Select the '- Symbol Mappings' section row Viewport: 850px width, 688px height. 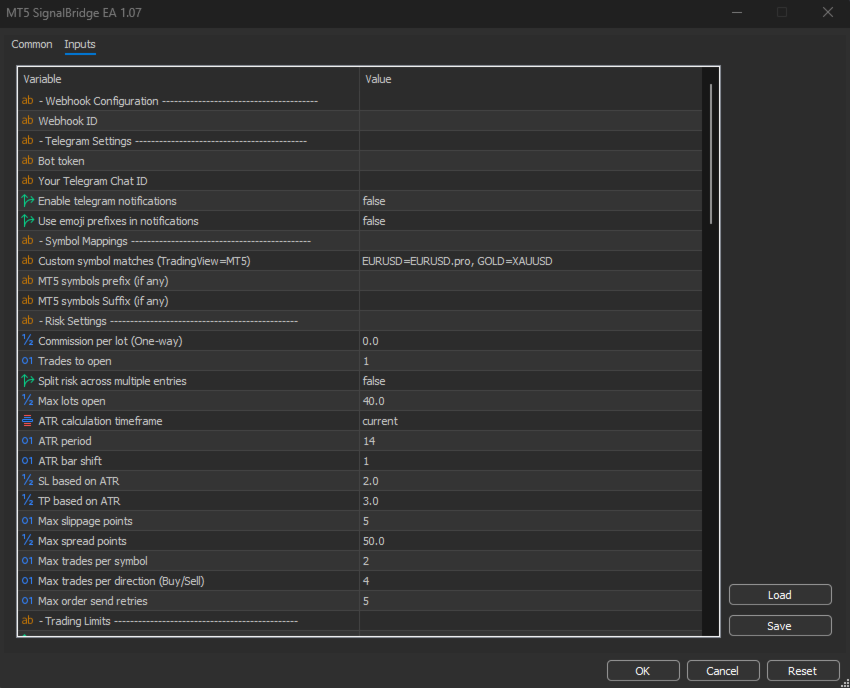[360, 241]
